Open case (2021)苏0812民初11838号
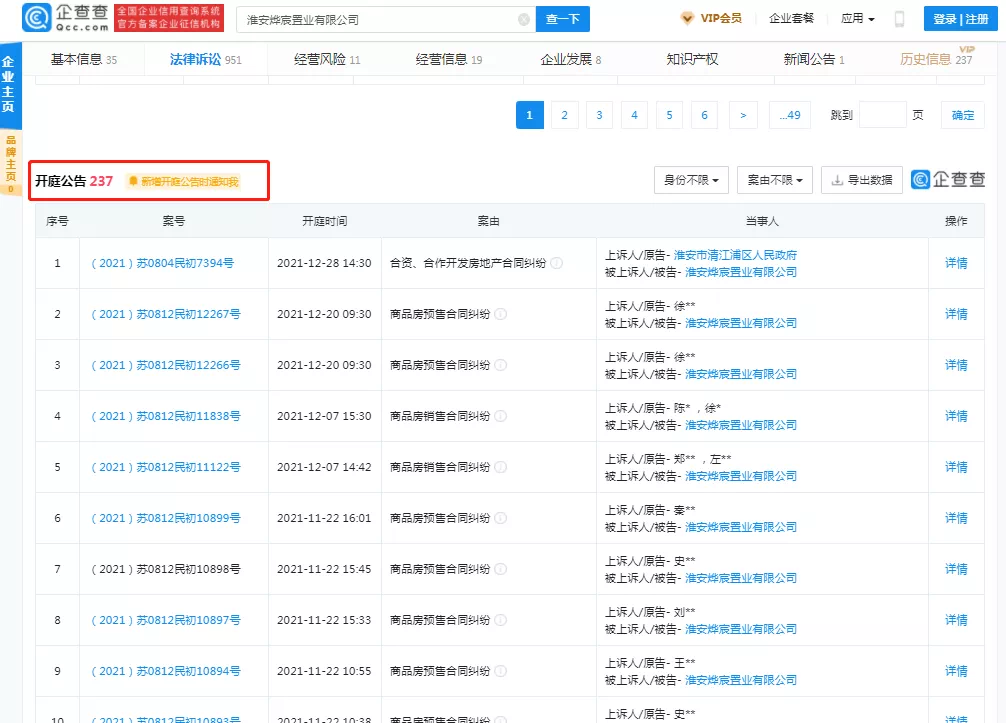 coord(166,416)
